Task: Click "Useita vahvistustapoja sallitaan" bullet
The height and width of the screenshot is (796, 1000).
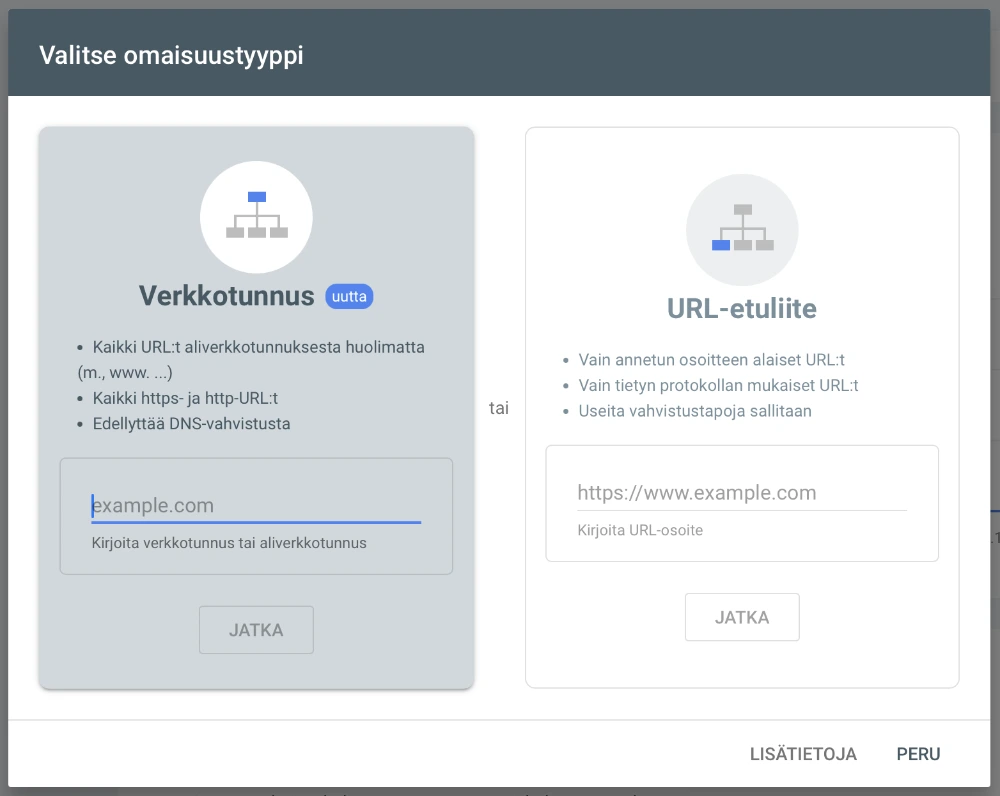Action: [x=695, y=411]
